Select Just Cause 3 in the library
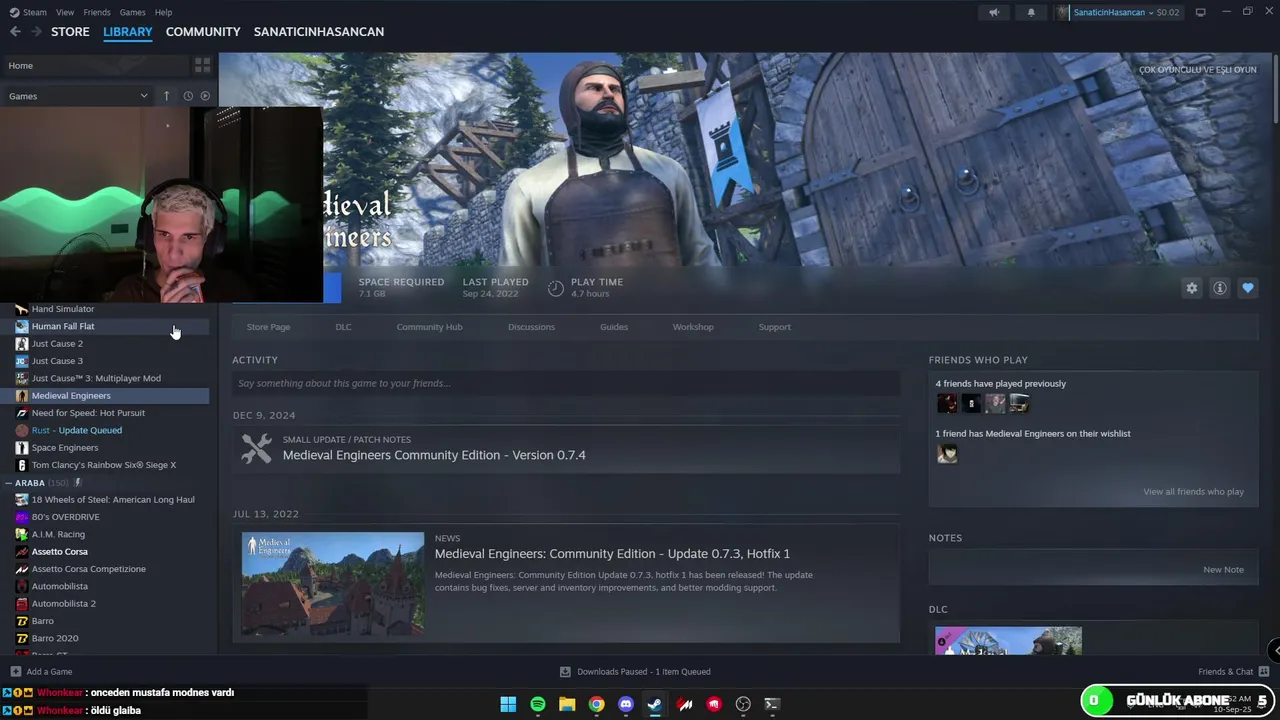The width and height of the screenshot is (1280, 720). [x=57, y=361]
